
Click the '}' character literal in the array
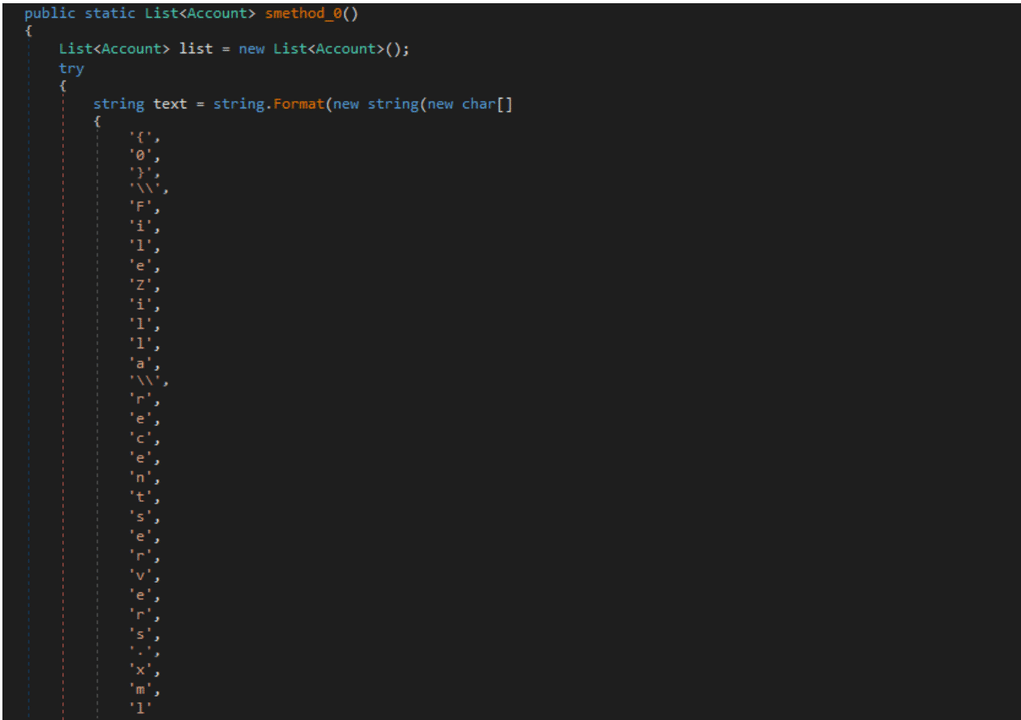141,172
